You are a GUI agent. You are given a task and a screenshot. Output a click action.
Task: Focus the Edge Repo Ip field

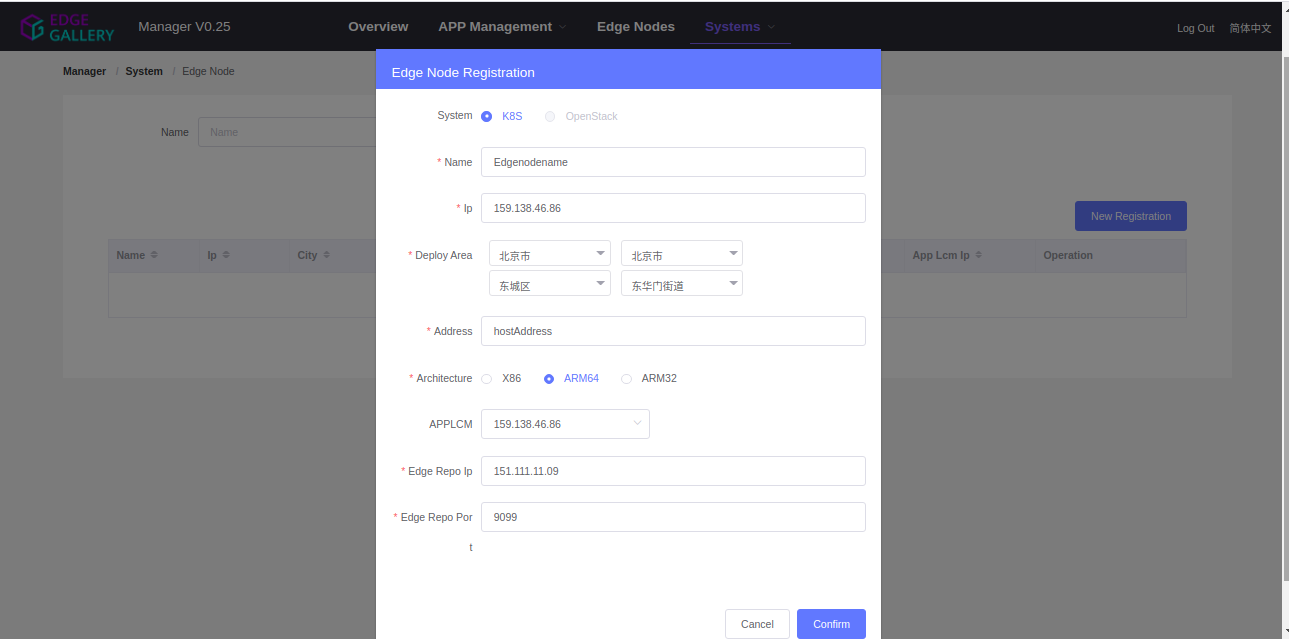673,471
